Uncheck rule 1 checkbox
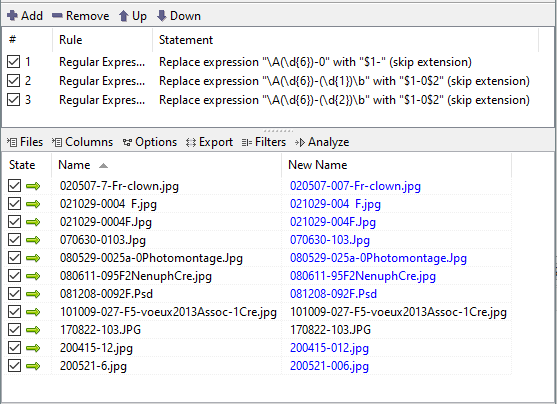The width and height of the screenshot is (557, 404). [x=13, y=62]
